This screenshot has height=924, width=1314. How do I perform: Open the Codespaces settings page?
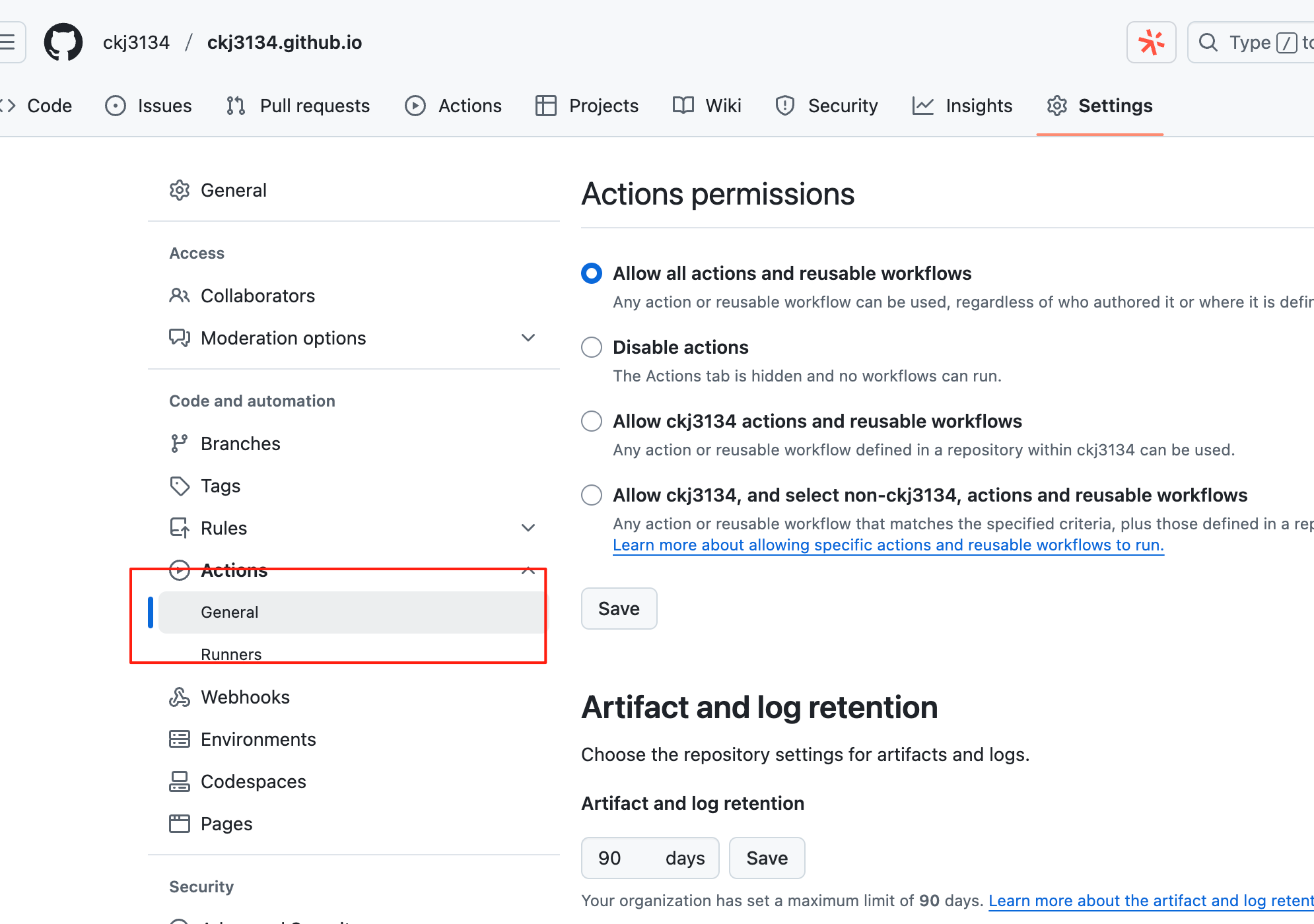point(254,781)
